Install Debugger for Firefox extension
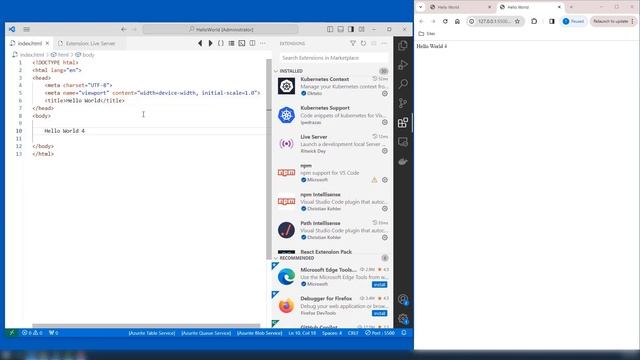This screenshot has width=640, height=360. tap(380, 313)
